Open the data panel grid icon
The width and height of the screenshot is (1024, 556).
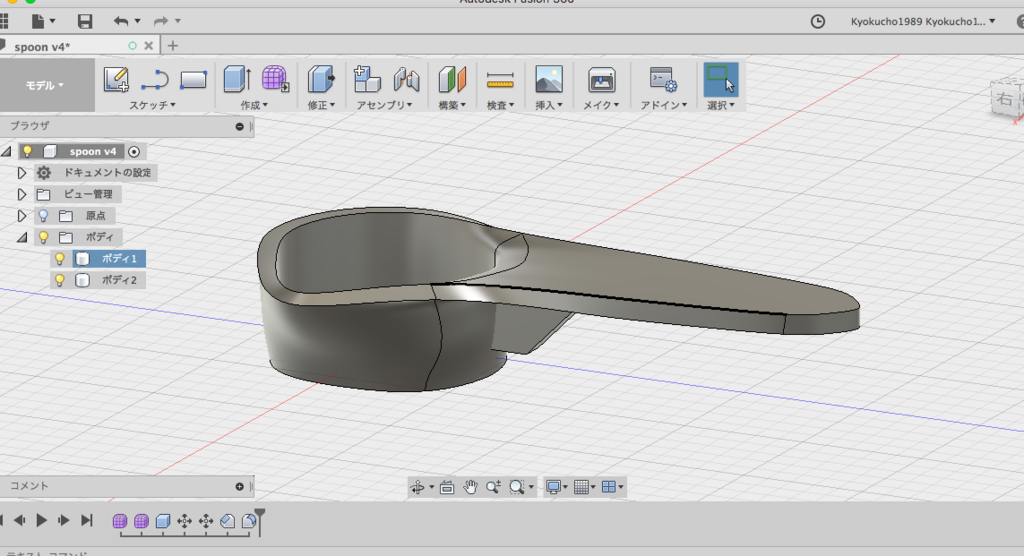[x=3, y=22]
